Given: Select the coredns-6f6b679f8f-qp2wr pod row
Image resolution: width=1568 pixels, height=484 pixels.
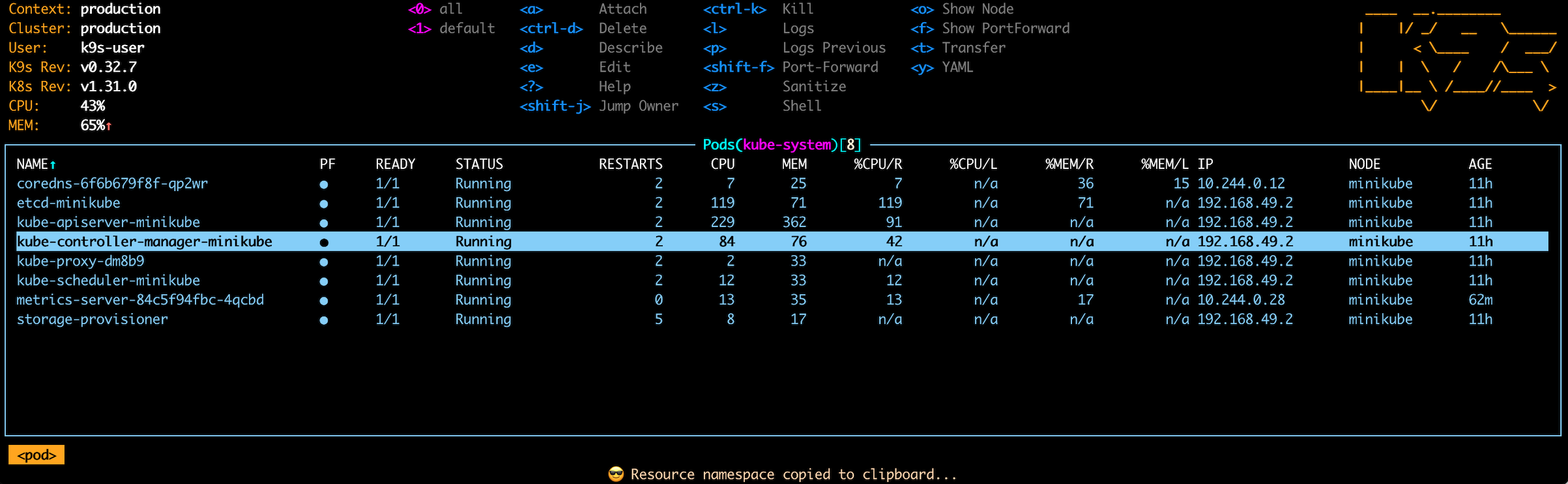Looking at the screenshot, I should tap(782, 184).
